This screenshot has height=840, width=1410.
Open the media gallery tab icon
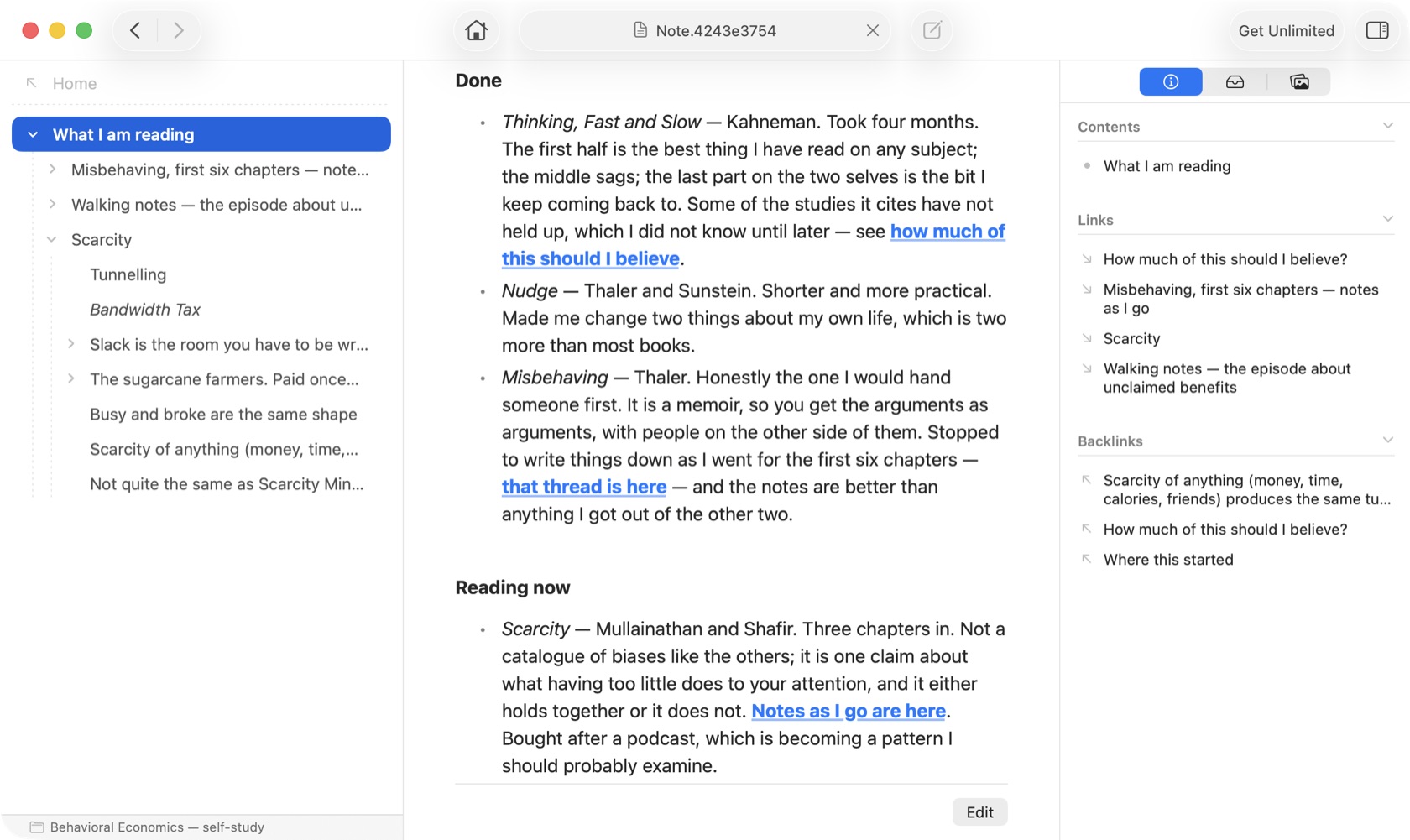click(1299, 81)
